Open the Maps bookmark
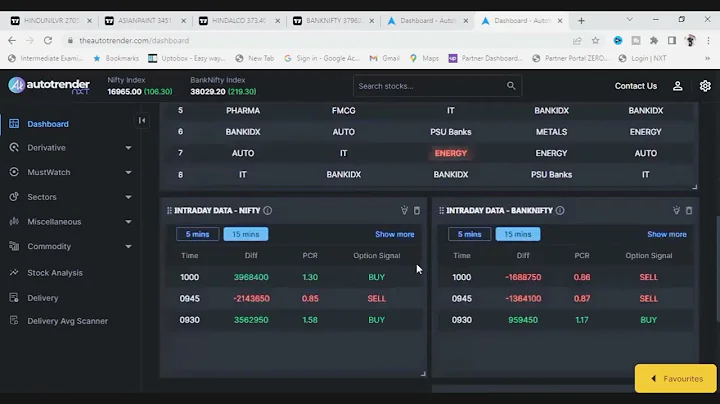720x404 pixels. (424, 58)
